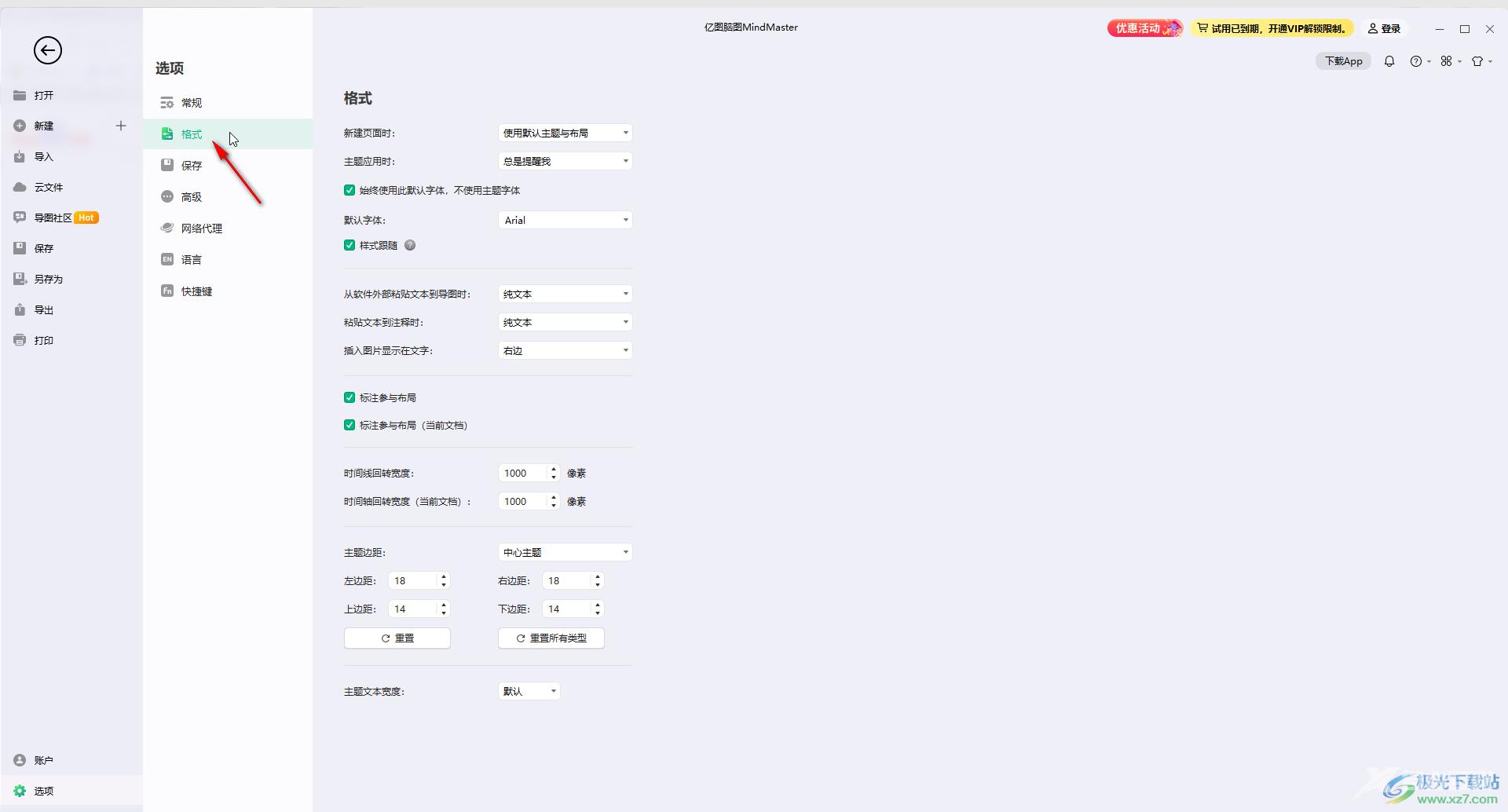Open the 默认字体 Arial dropdown
This screenshot has width=1508, height=812.
tap(565, 220)
